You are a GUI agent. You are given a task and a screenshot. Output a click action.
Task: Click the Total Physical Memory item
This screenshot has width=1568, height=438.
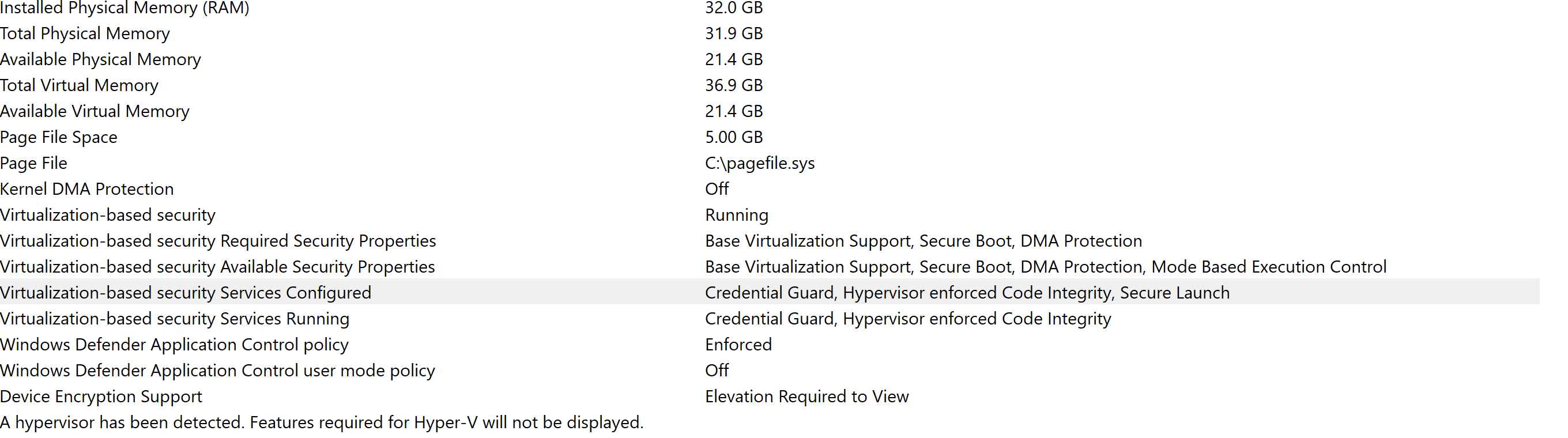tap(85, 33)
